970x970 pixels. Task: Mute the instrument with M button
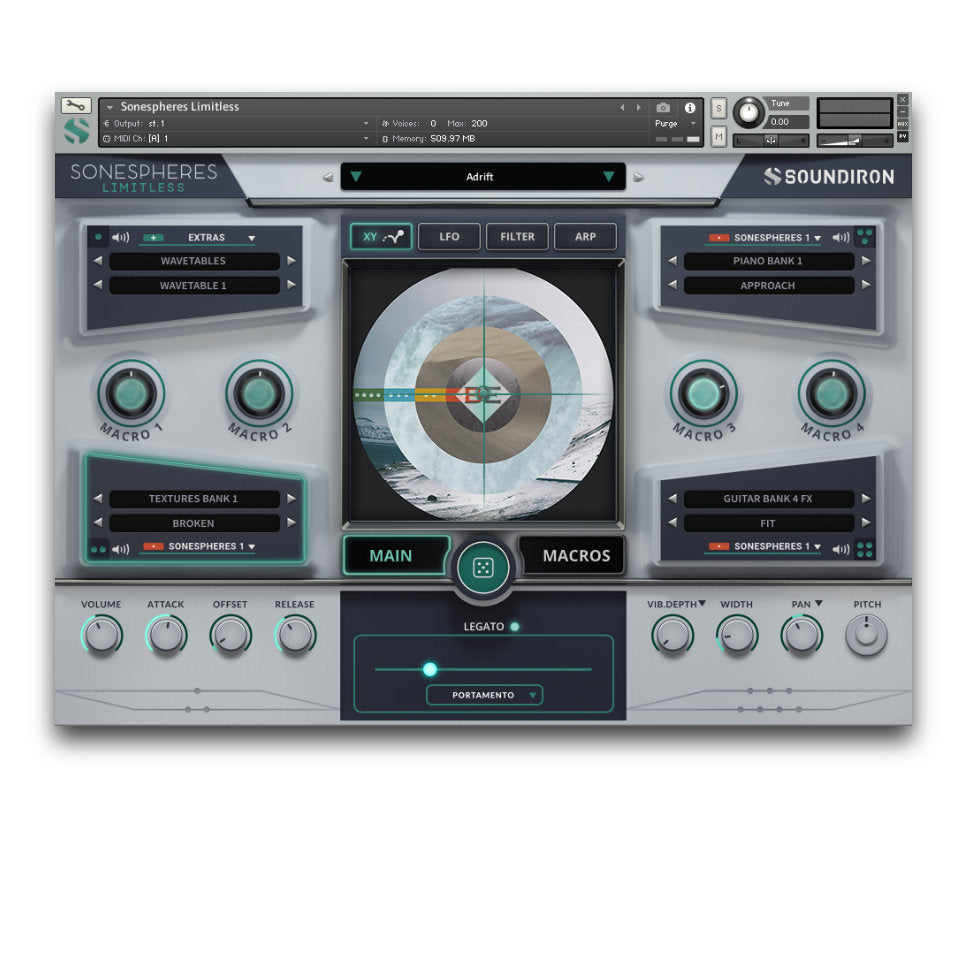click(718, 136)
